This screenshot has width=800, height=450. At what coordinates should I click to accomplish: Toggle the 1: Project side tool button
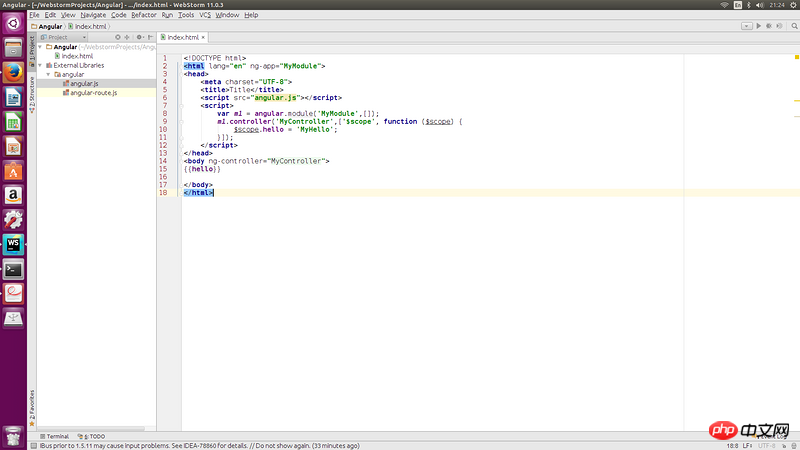[32, 51]
